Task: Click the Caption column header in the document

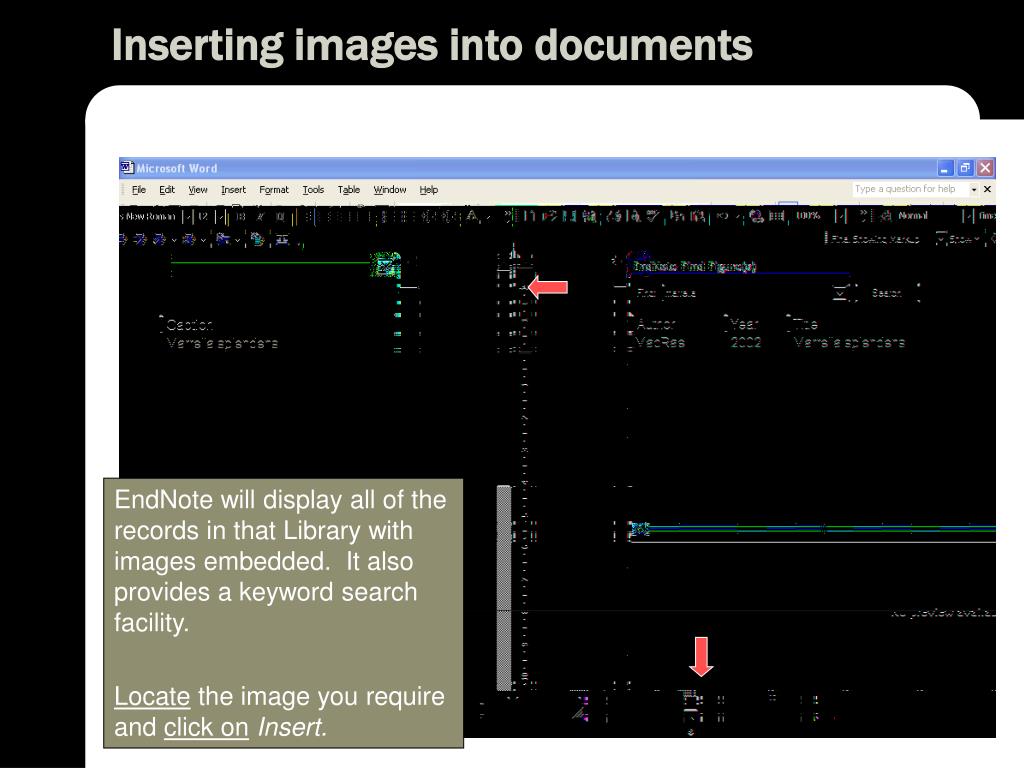Action: point(189,325)
